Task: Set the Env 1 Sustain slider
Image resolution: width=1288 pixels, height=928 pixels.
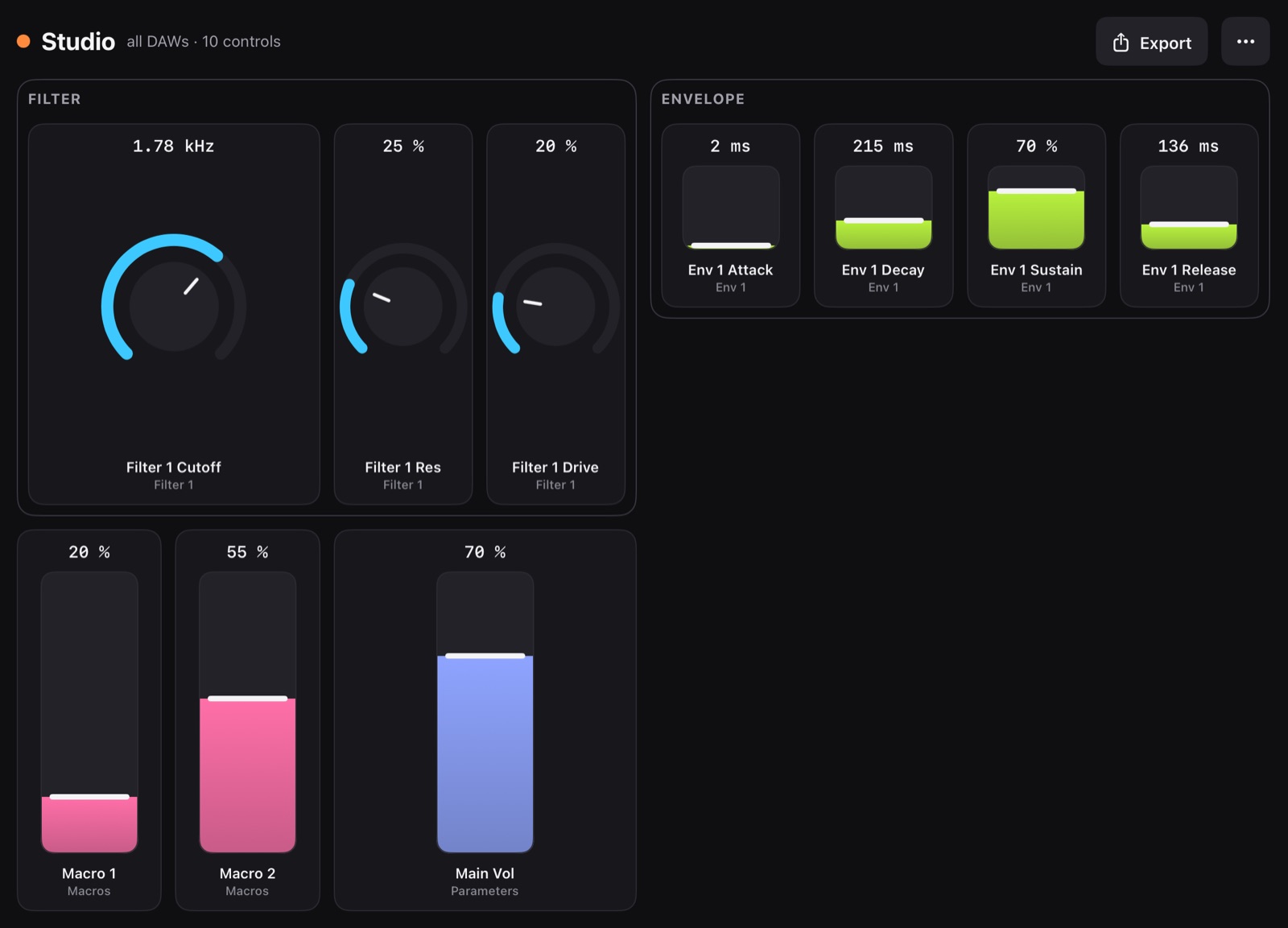Action: click(x=1036, y=208)
